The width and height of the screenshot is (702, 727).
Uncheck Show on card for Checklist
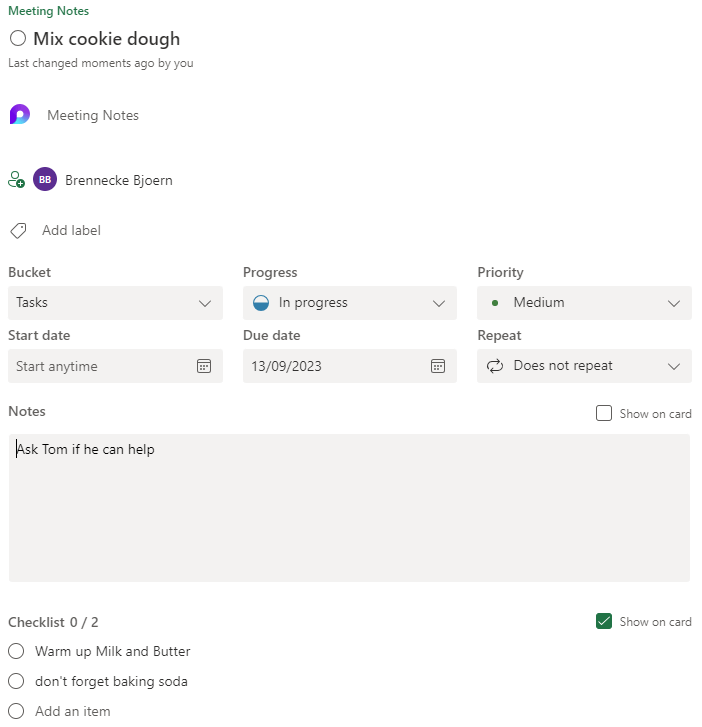pyautogui.click(x=604, y=621)
